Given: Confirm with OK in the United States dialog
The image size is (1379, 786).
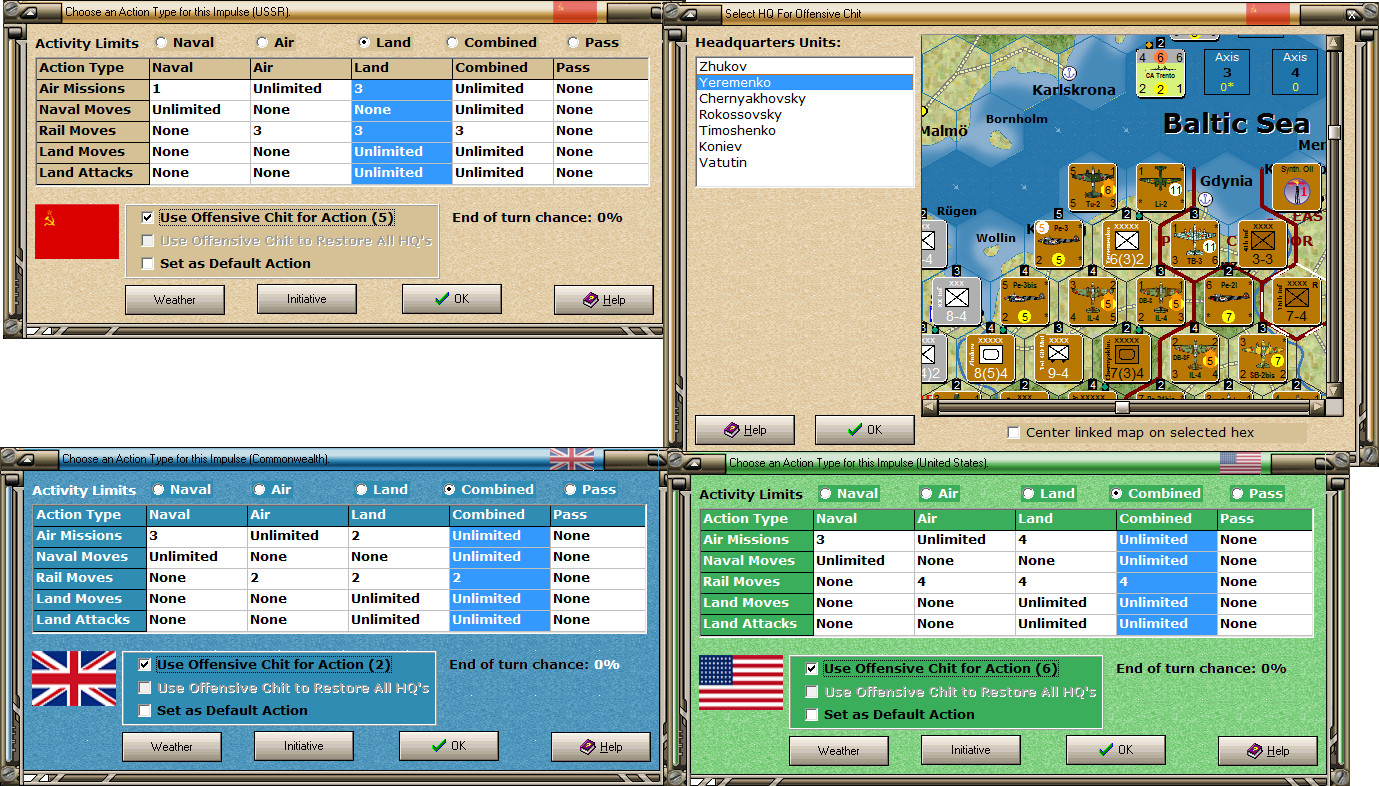Looking at the screenshot, I should coord(1116,750).
